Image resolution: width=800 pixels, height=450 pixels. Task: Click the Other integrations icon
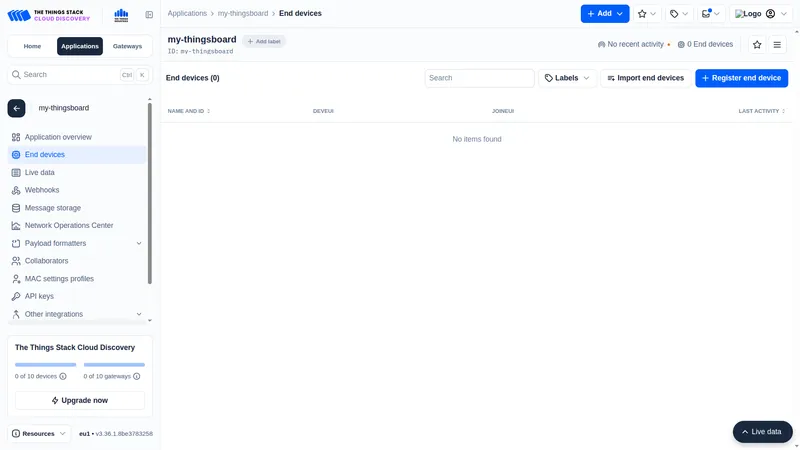(16, 314)
